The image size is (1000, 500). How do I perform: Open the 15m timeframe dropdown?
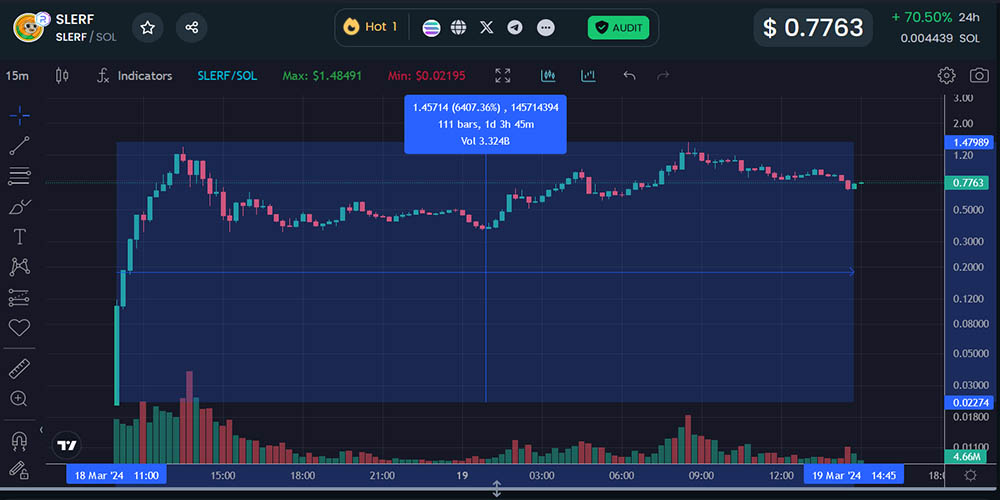tap(17, 76)
